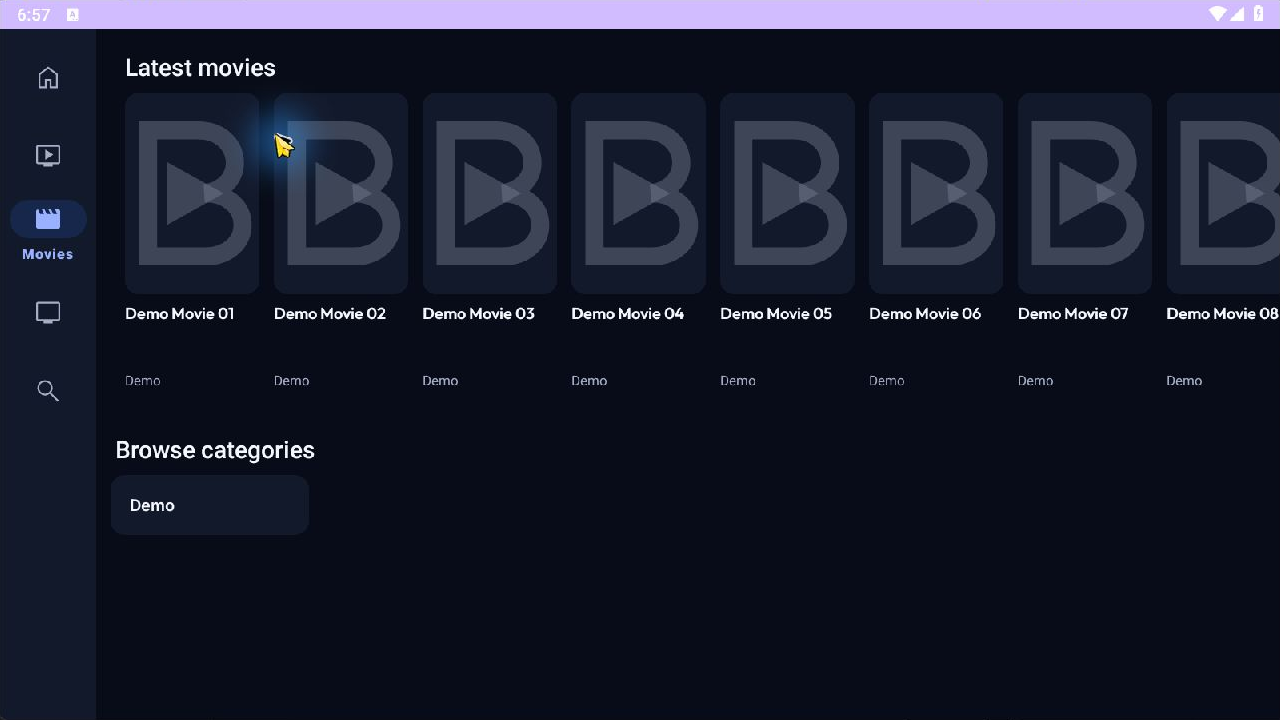Tap the keyboard indicator in status bar
The width and height of the screenshot is (1280, 720).
click(x=73, y=15)
